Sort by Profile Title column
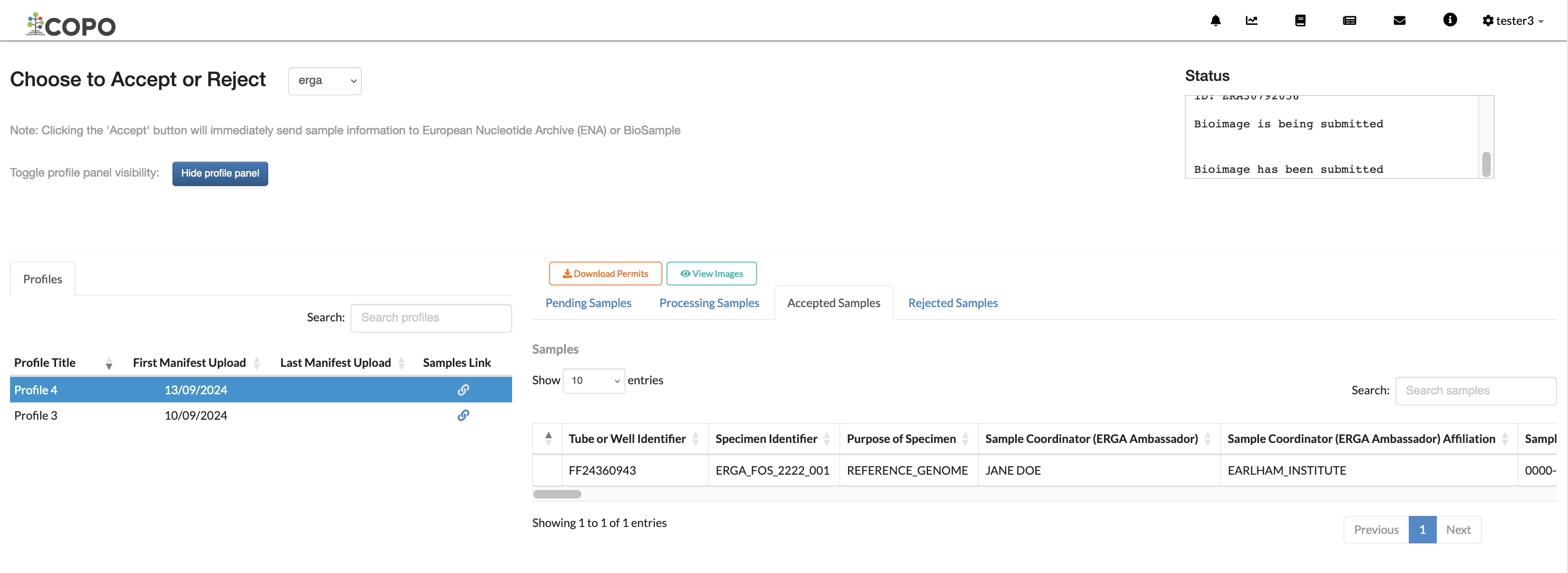 click(63, 363)
